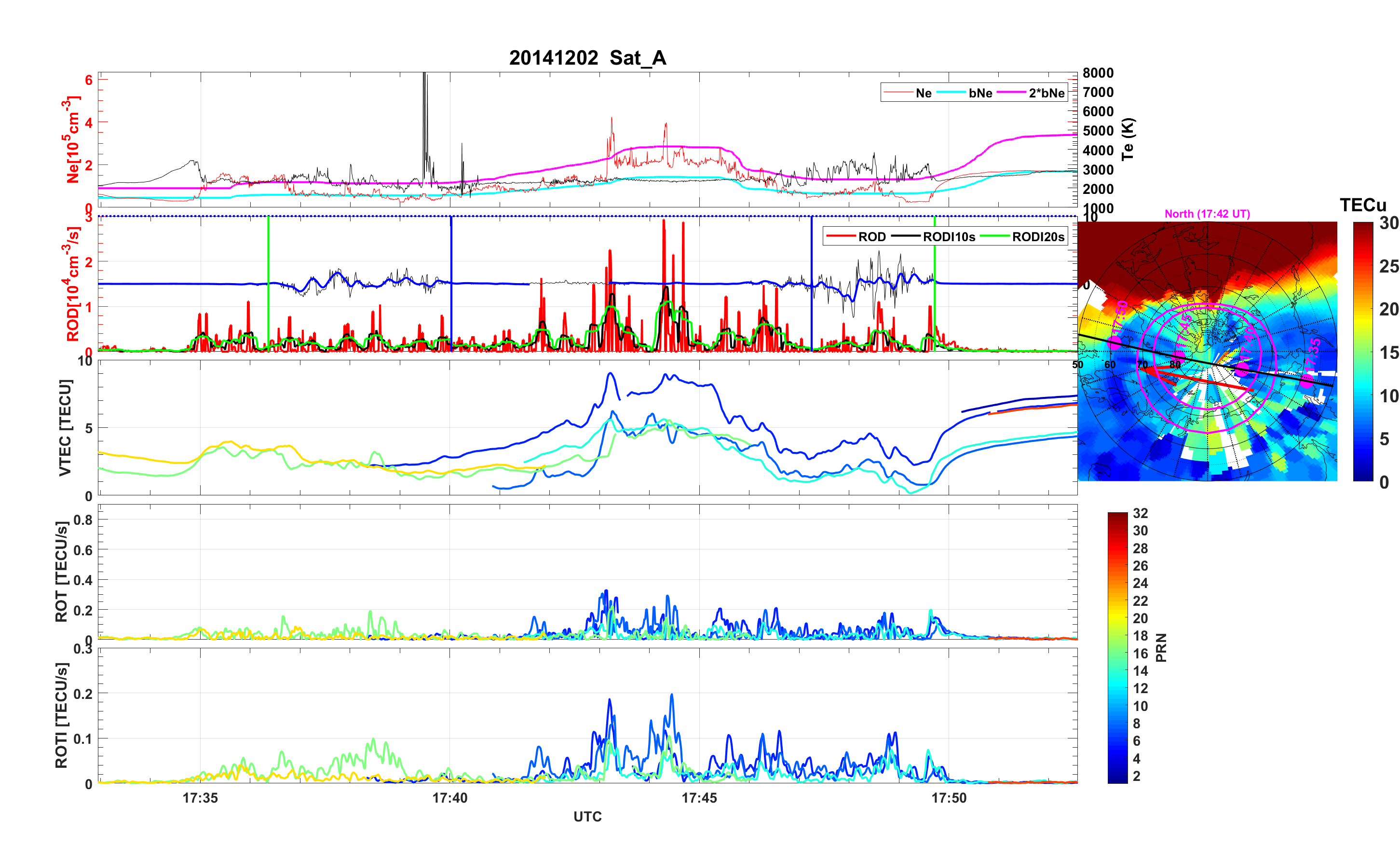The image size is (1400, 847).
Task: Click the UTC x-axis label
Action: tap(587, 816)
